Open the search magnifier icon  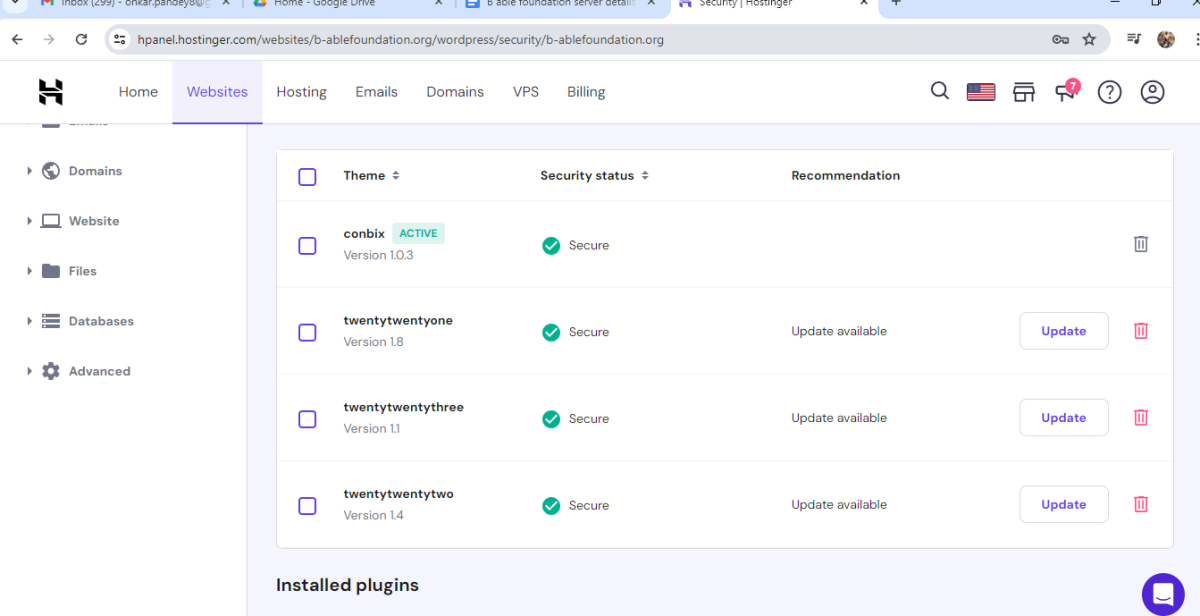(939, 91)
